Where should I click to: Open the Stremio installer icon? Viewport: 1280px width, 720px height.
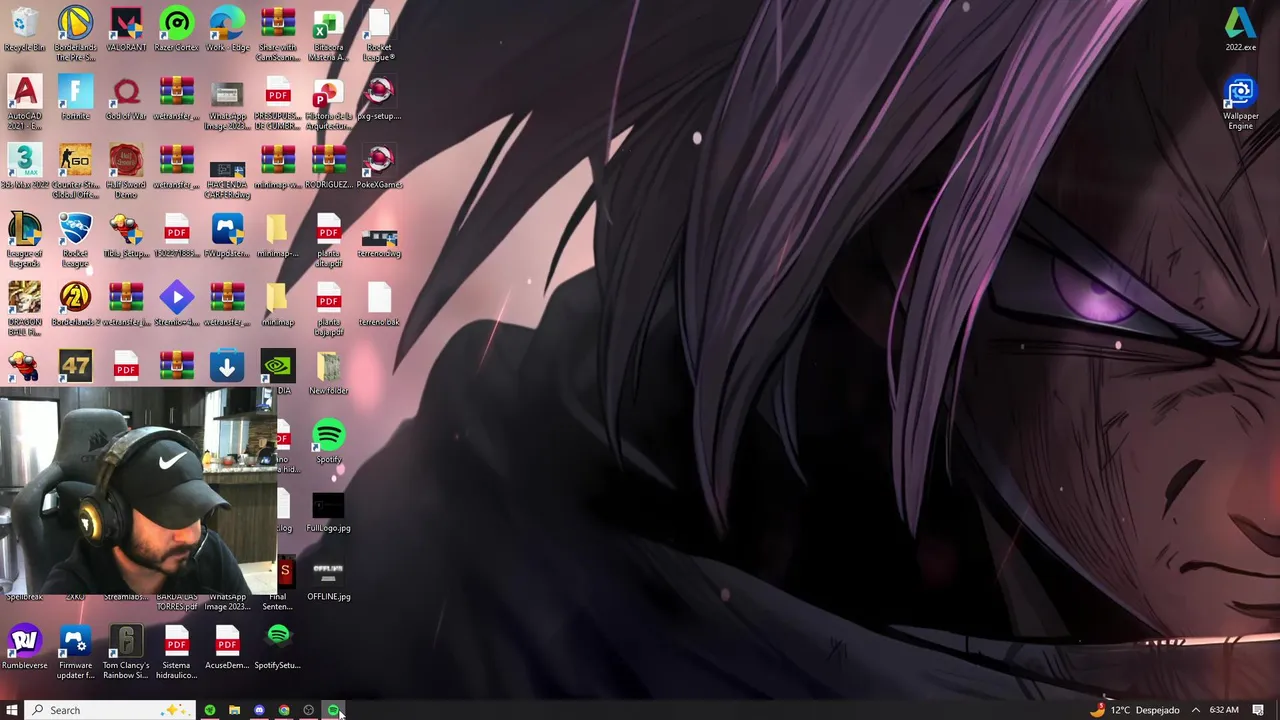(x=177, y=304)
